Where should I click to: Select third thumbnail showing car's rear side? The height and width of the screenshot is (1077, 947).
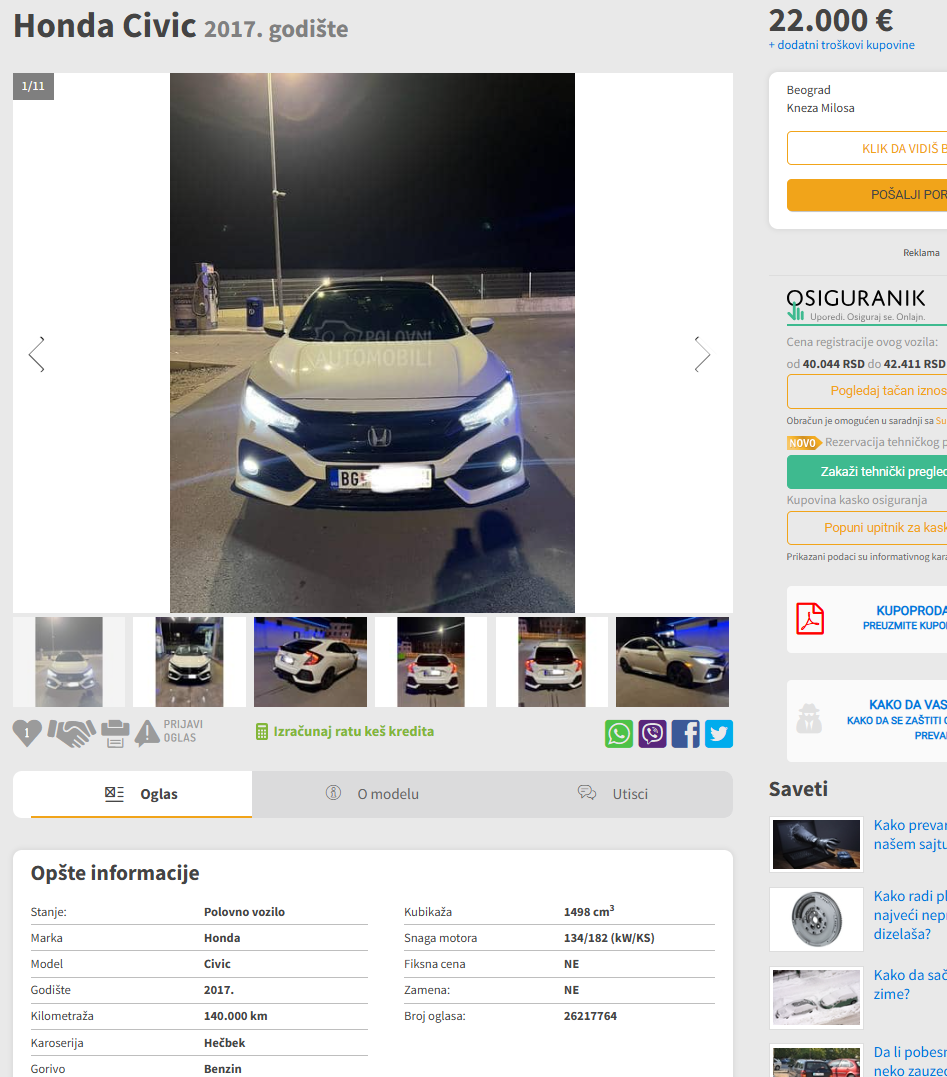tap(310, 662)
